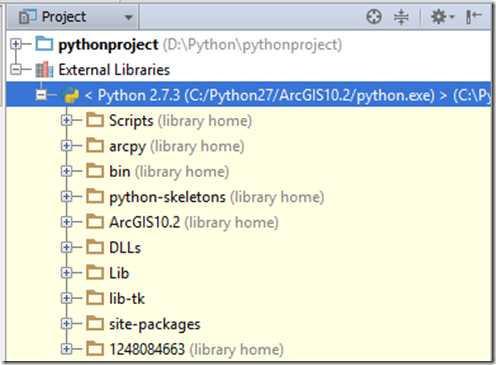
Task: Expand the site-packages folder
Action: [x=67, y=324]
